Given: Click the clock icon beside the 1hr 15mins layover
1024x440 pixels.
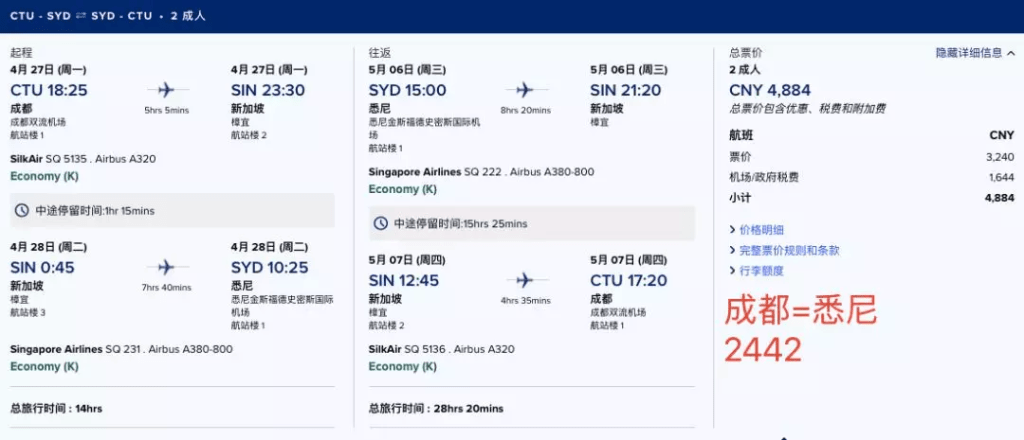Looking at the screenshot, I should coord(22,211).
